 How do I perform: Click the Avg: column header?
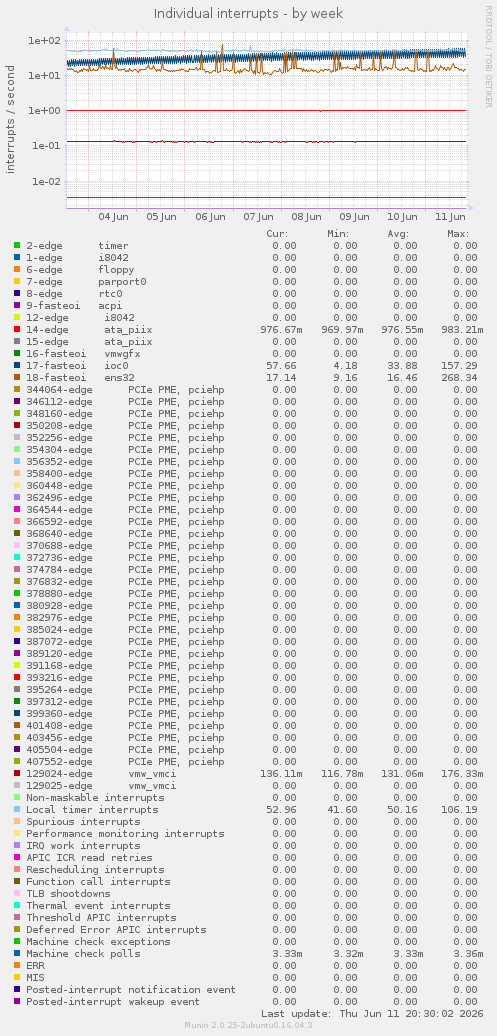pyautogui.click(x=398, y=233)
